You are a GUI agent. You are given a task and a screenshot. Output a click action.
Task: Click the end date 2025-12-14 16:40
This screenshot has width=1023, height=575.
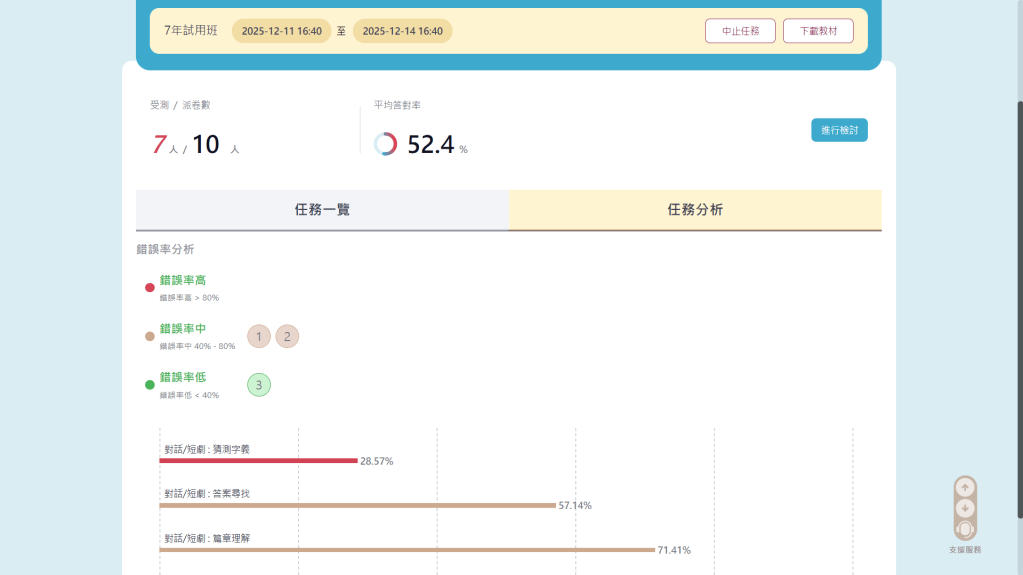click(402, 31)
